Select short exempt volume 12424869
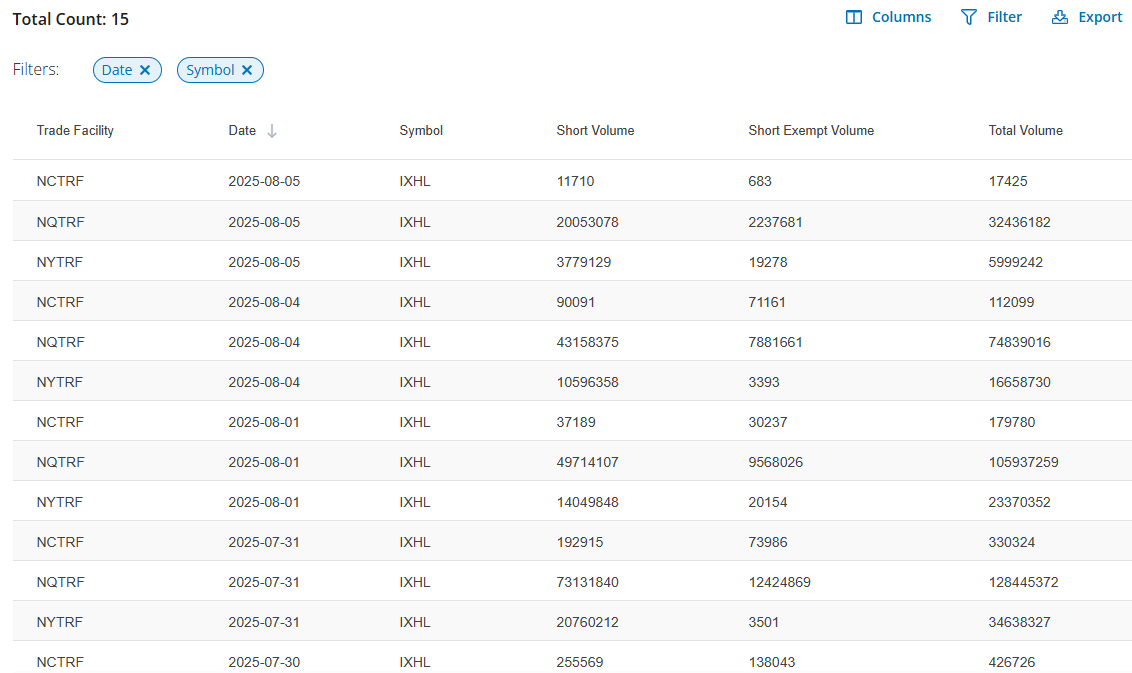Screen dimensions: 1132x673 tap(779, 583)
